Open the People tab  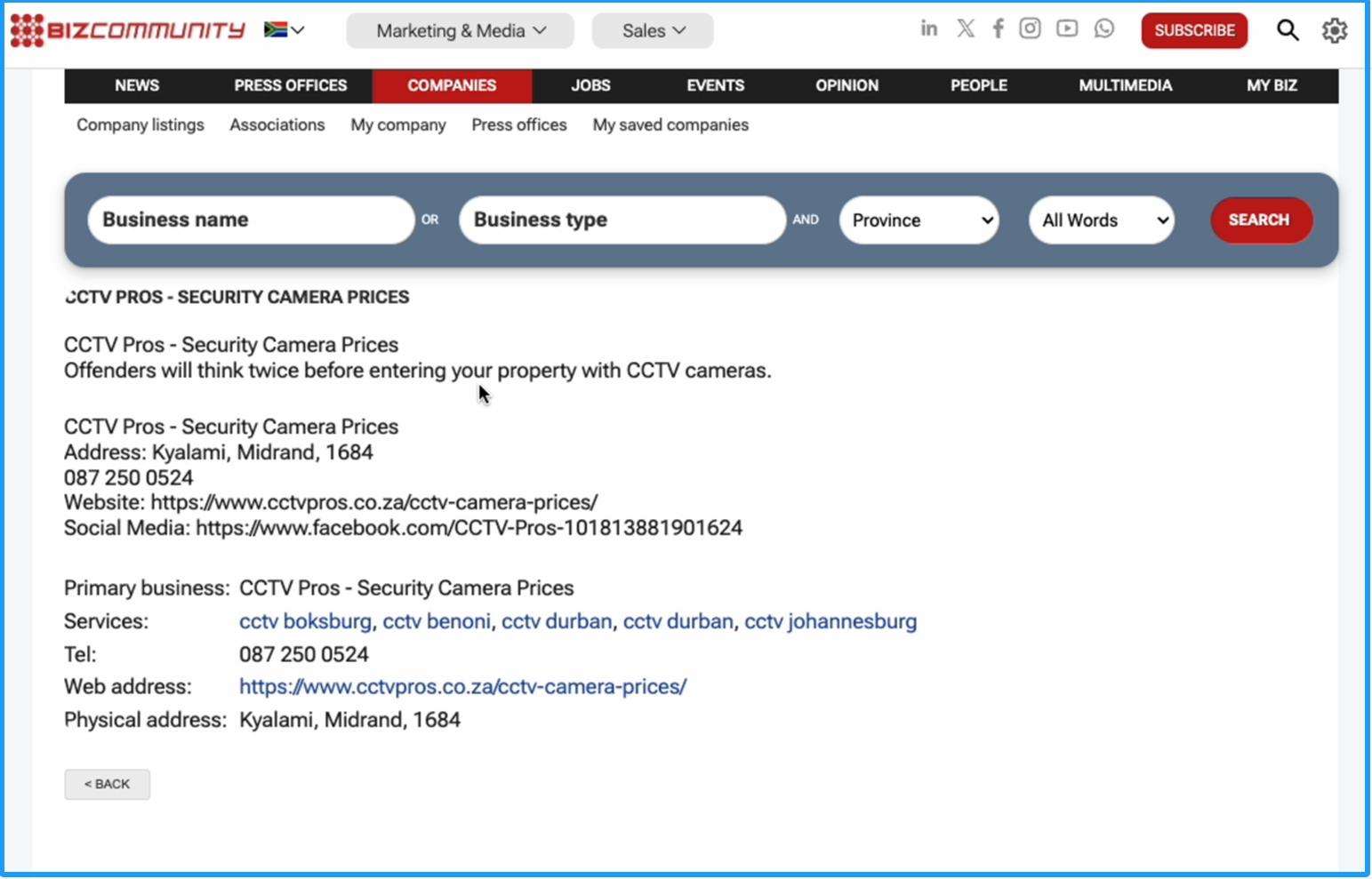pos(978,85)
